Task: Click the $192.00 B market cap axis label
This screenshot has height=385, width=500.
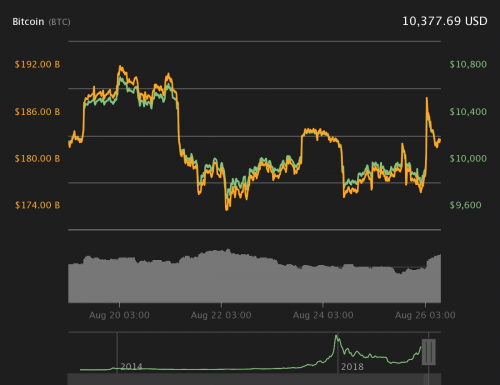Action: coord(37,64)
